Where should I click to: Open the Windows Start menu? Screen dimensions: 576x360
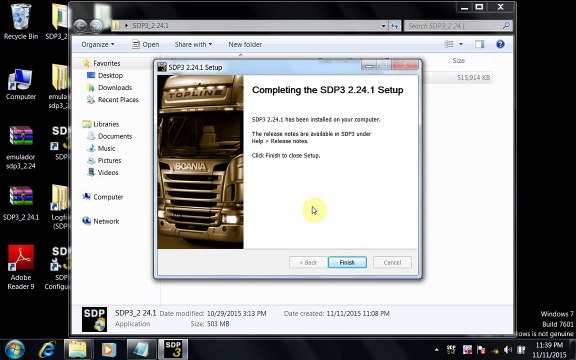pyautogui.click(x=15, y=349)
